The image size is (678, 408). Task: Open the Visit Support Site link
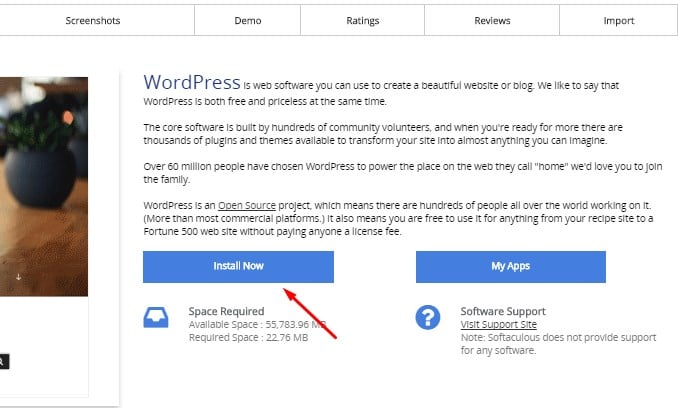(x=499, y=324)
